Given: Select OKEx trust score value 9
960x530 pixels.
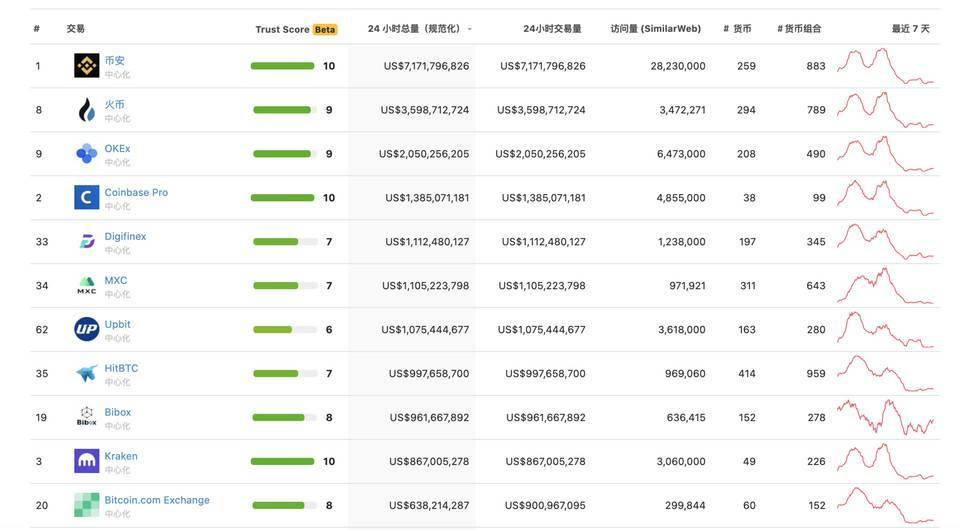Looking at the screenshot, I should click(x=329, y=154).
